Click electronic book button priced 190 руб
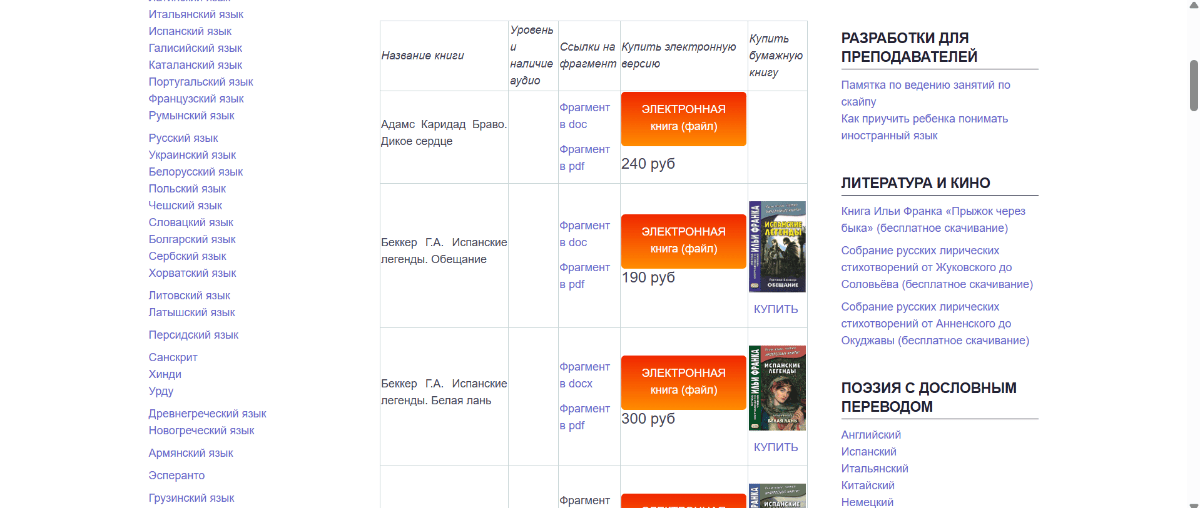The width and height of the screenshot is (1200, 508). 683,240
